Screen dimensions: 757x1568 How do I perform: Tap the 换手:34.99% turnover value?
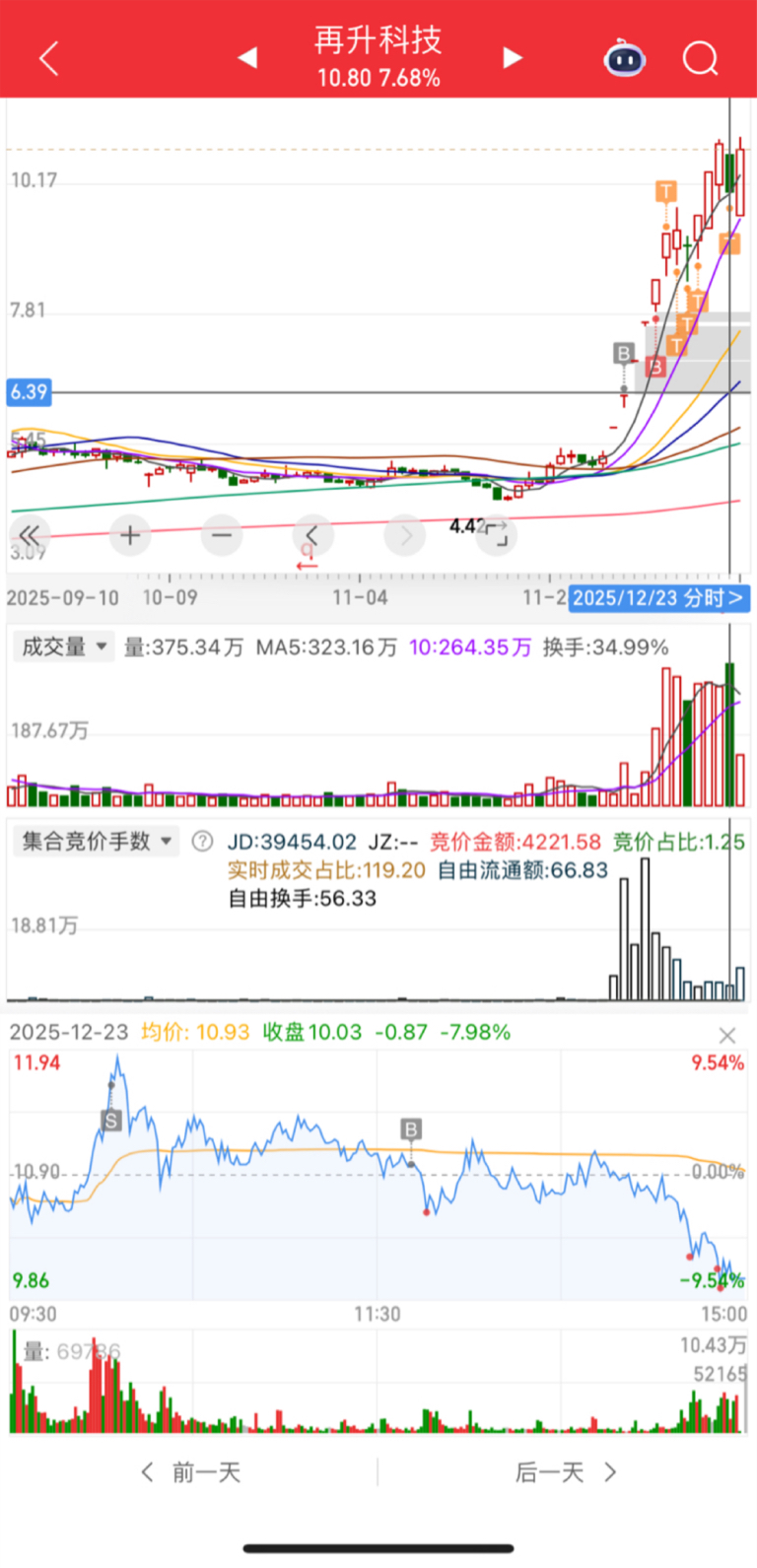pyautogui.click(x=605, y=648)
